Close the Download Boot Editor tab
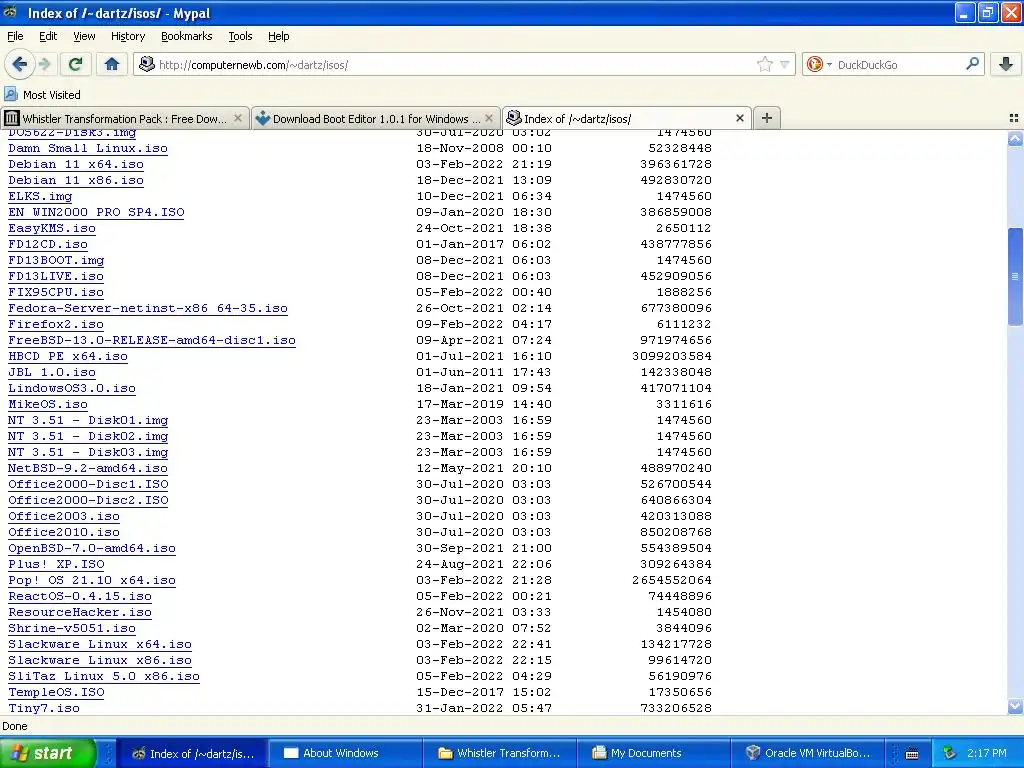The image size is (1024, 768). tap(488, 118)
